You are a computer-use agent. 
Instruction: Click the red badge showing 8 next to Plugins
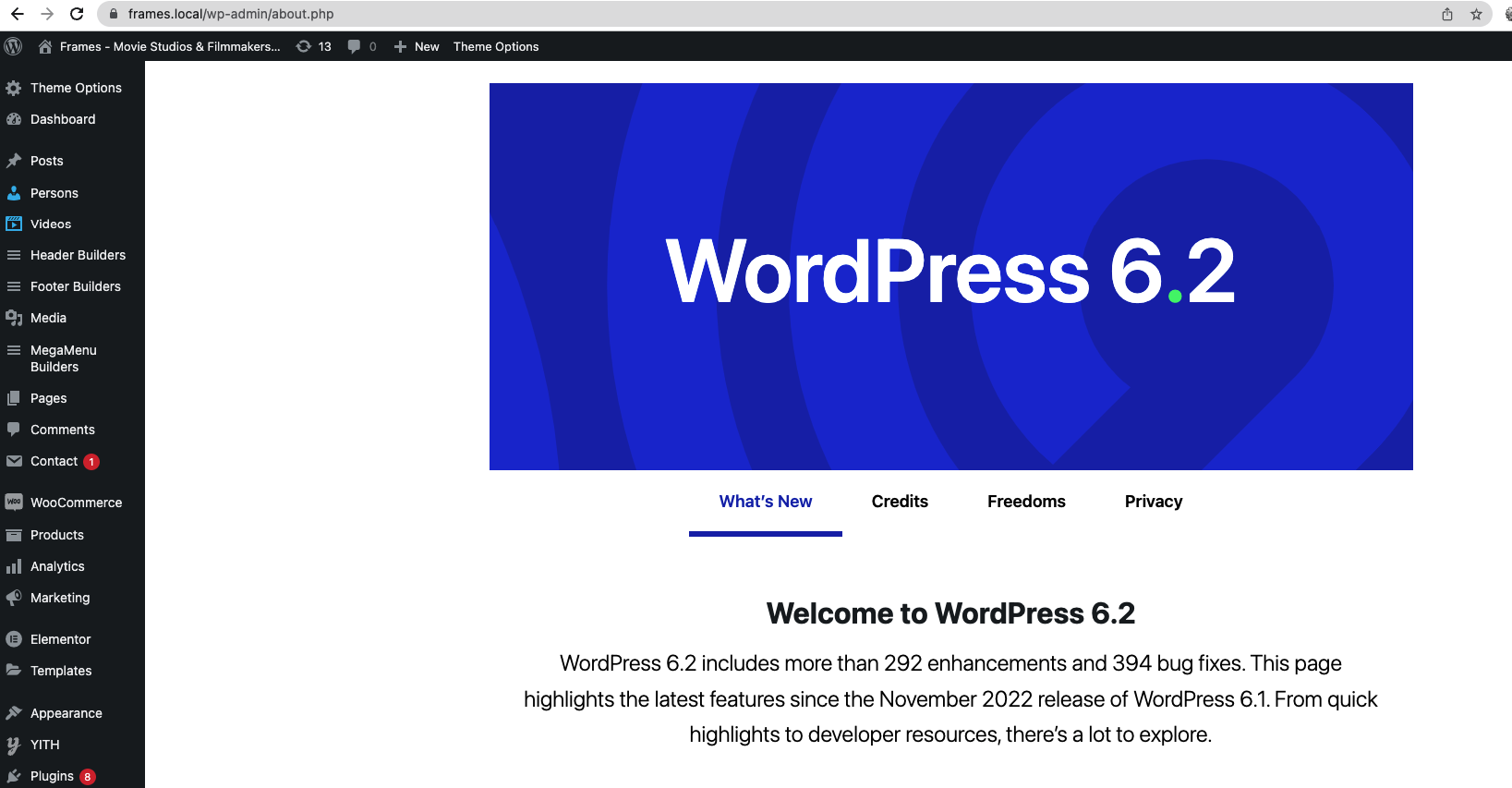(x=88, y=777)
